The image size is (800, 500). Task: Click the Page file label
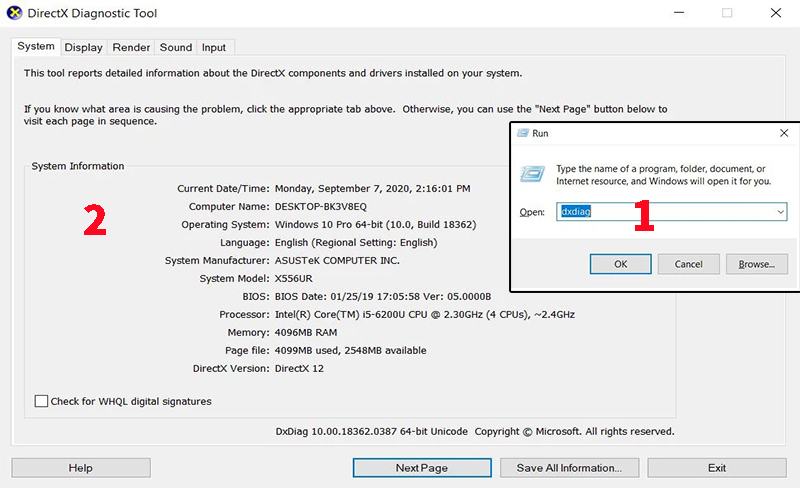(x=247, y=351)
